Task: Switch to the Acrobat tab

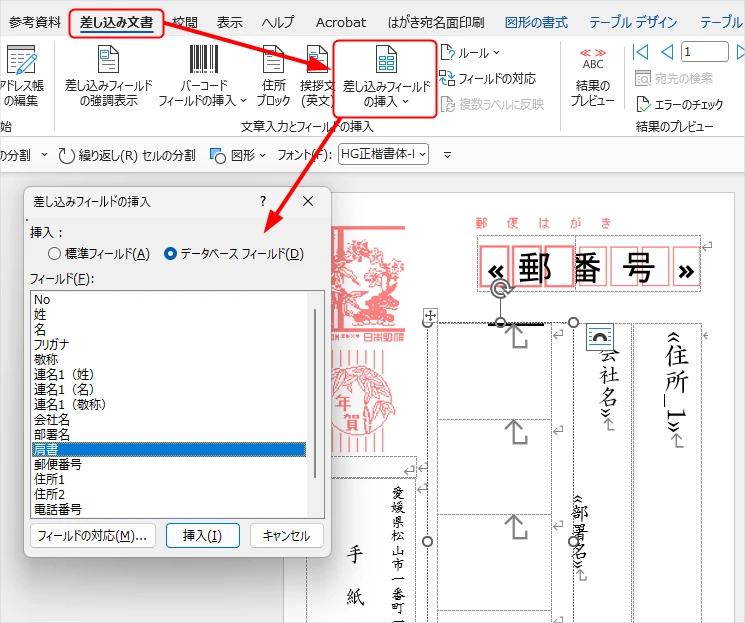Action: [341, 22]
